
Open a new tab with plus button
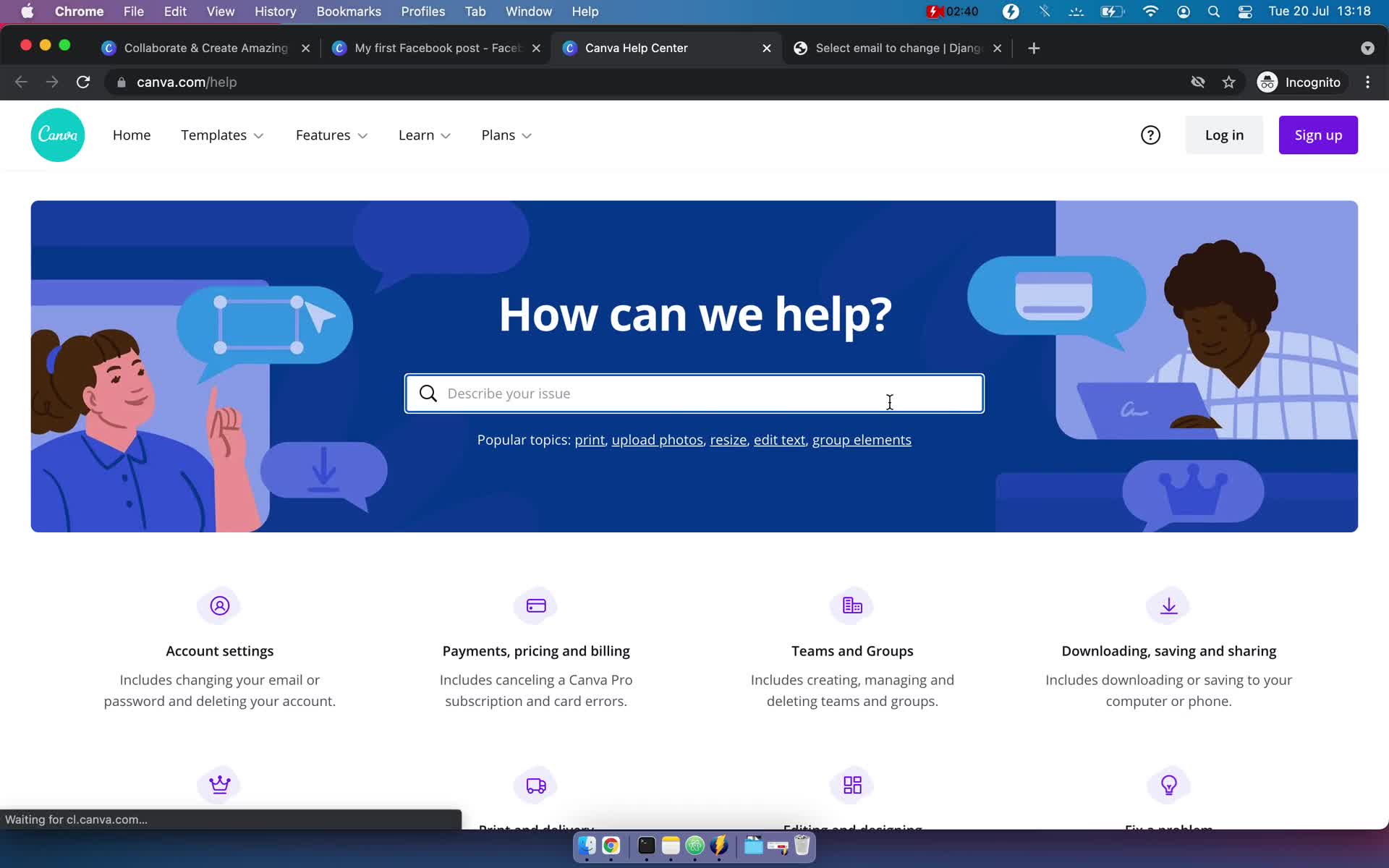[1034, 48]
